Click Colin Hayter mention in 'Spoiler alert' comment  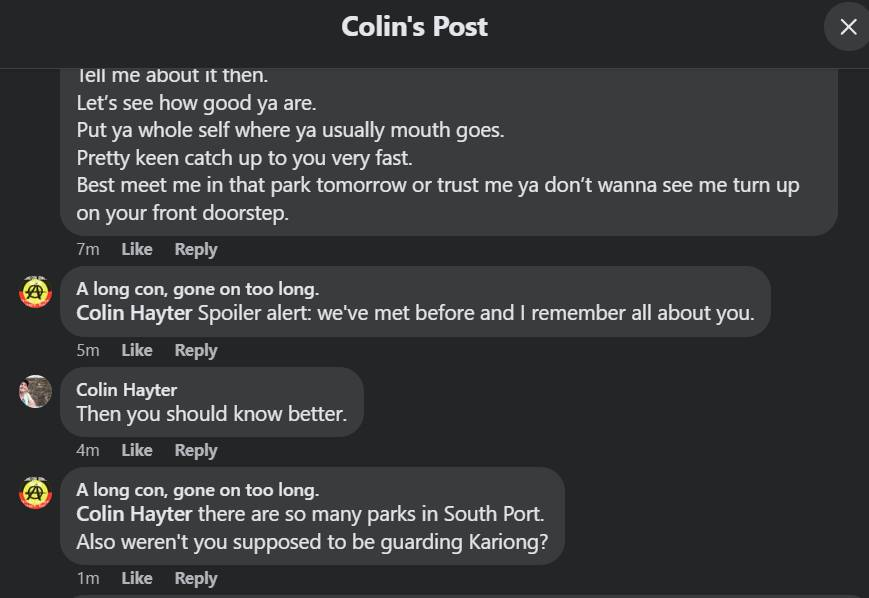134,314
